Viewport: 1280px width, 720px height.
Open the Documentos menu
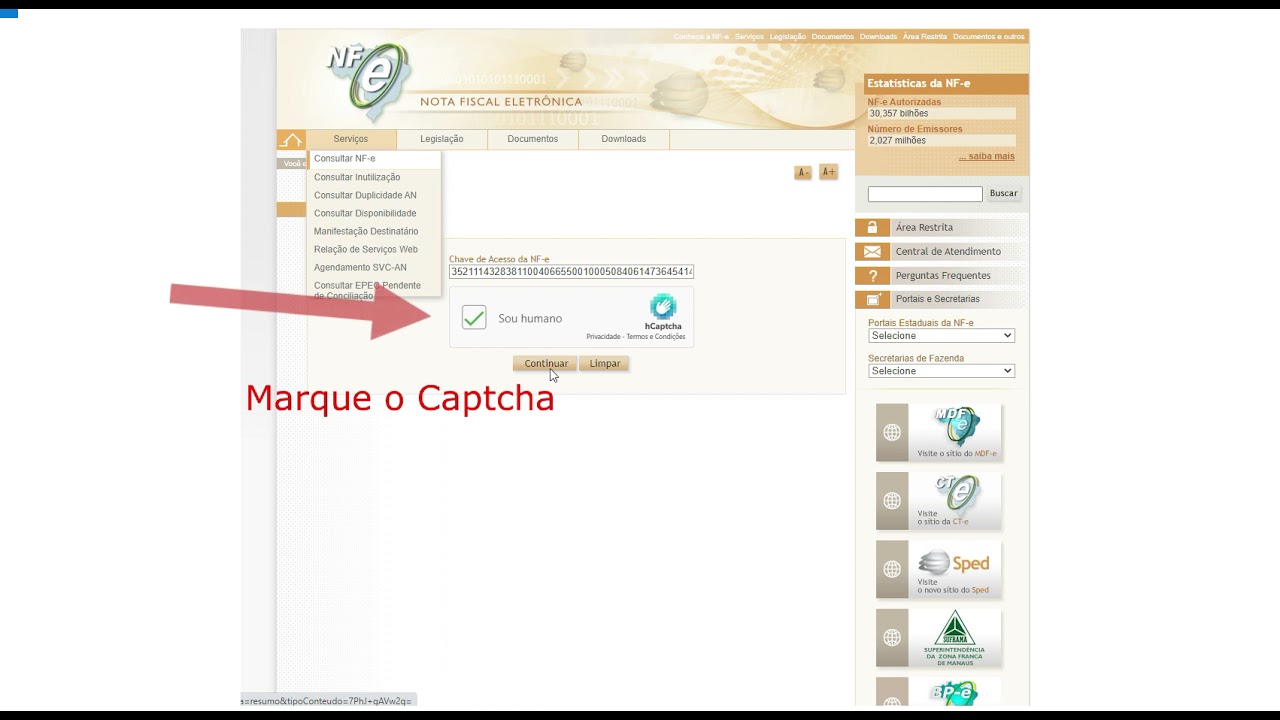(x=533, y=139)
